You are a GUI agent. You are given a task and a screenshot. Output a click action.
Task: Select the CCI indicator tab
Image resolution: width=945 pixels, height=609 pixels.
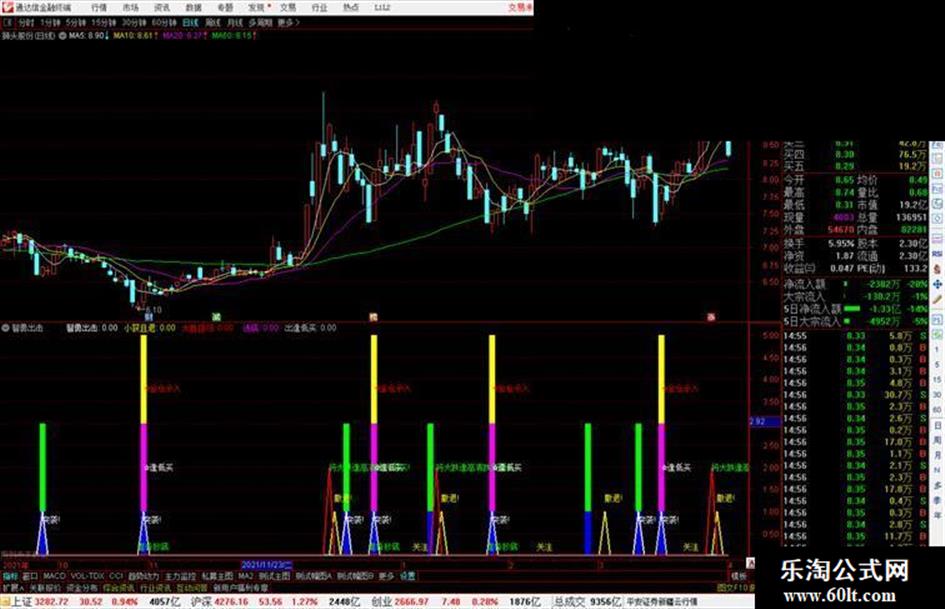[x=116, y=576]
